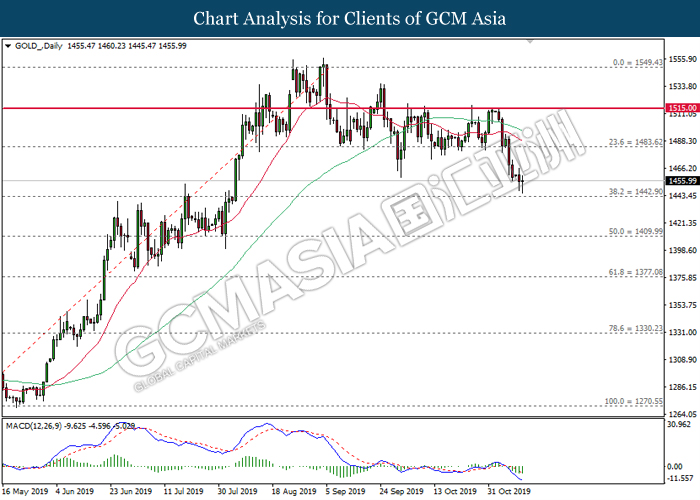700x500 pixels.
Task: Click the MACD scale value 30.962
Action: [679, 424]
